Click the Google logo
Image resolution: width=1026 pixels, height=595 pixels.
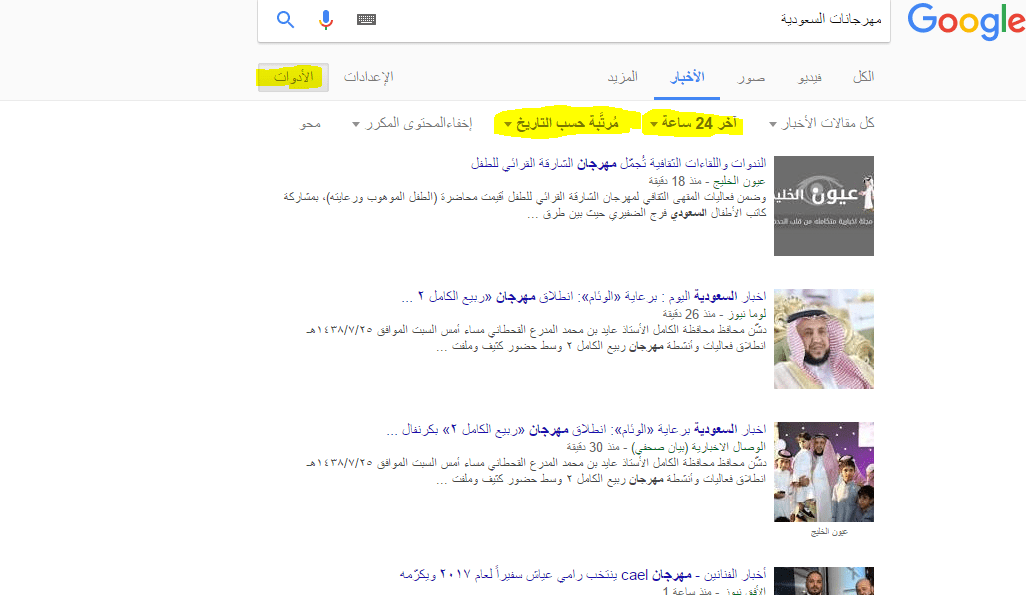click(x=966, y=21)
